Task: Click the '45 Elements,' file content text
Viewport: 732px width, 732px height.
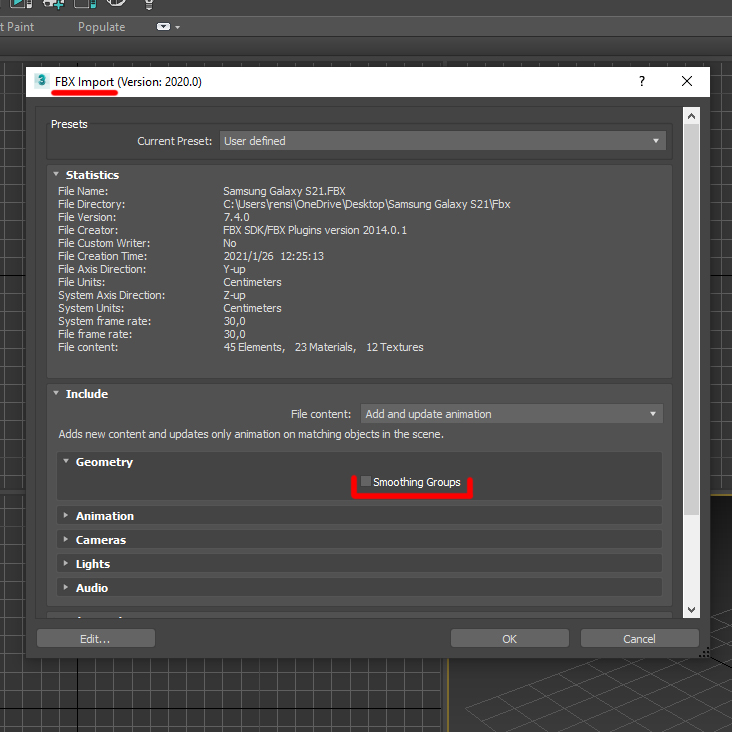Action: pos(254,347)
